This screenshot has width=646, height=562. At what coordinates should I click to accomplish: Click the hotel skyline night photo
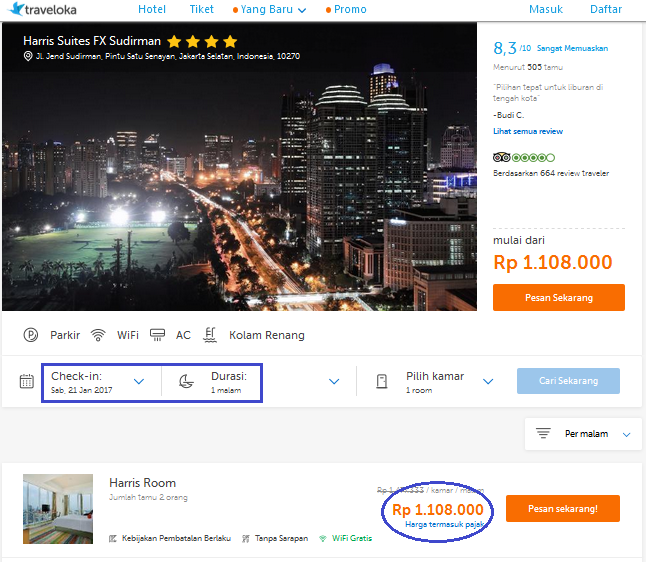[x=239, y=166]
